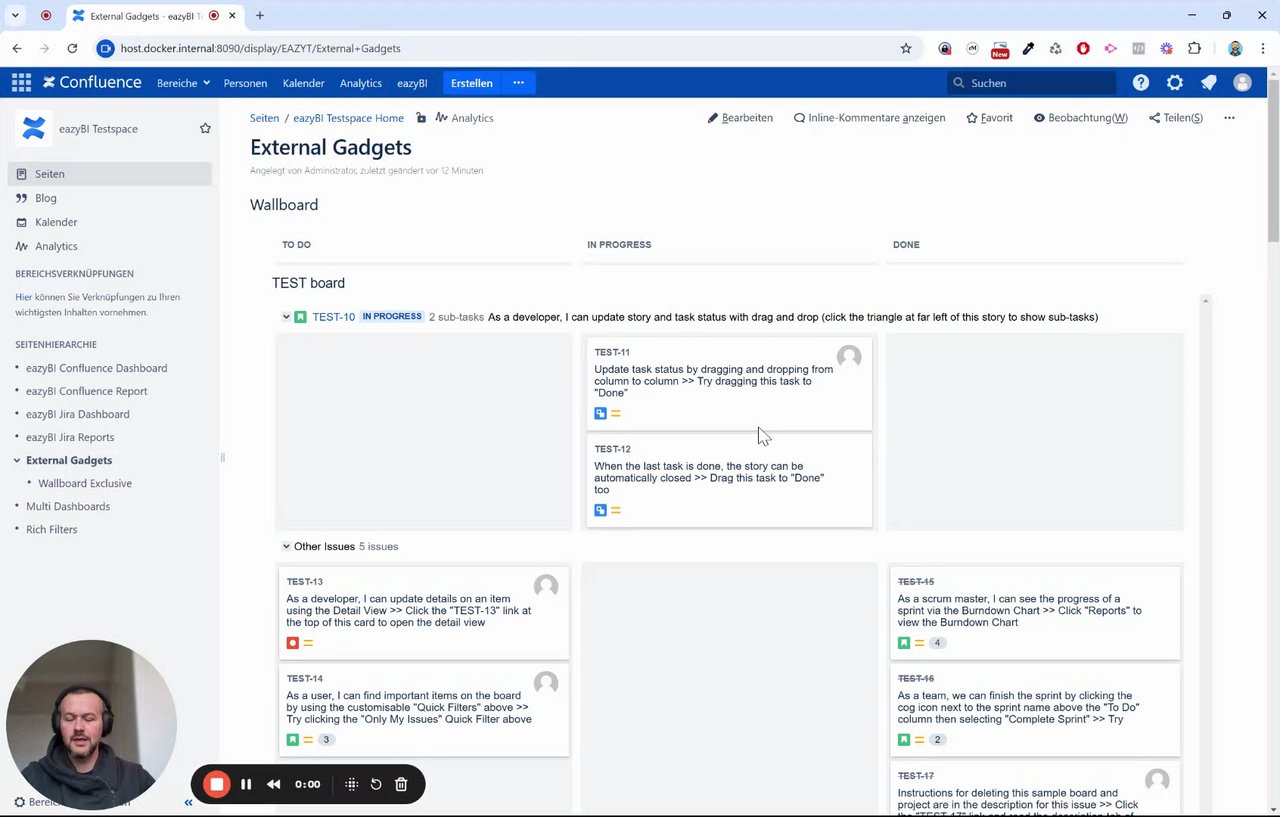Open the Chrome tab search dropdown
The image size is (1280, 817).
coord(15,15)
